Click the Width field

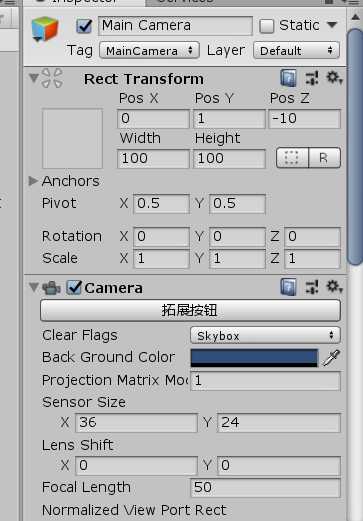tap(153, 159)
